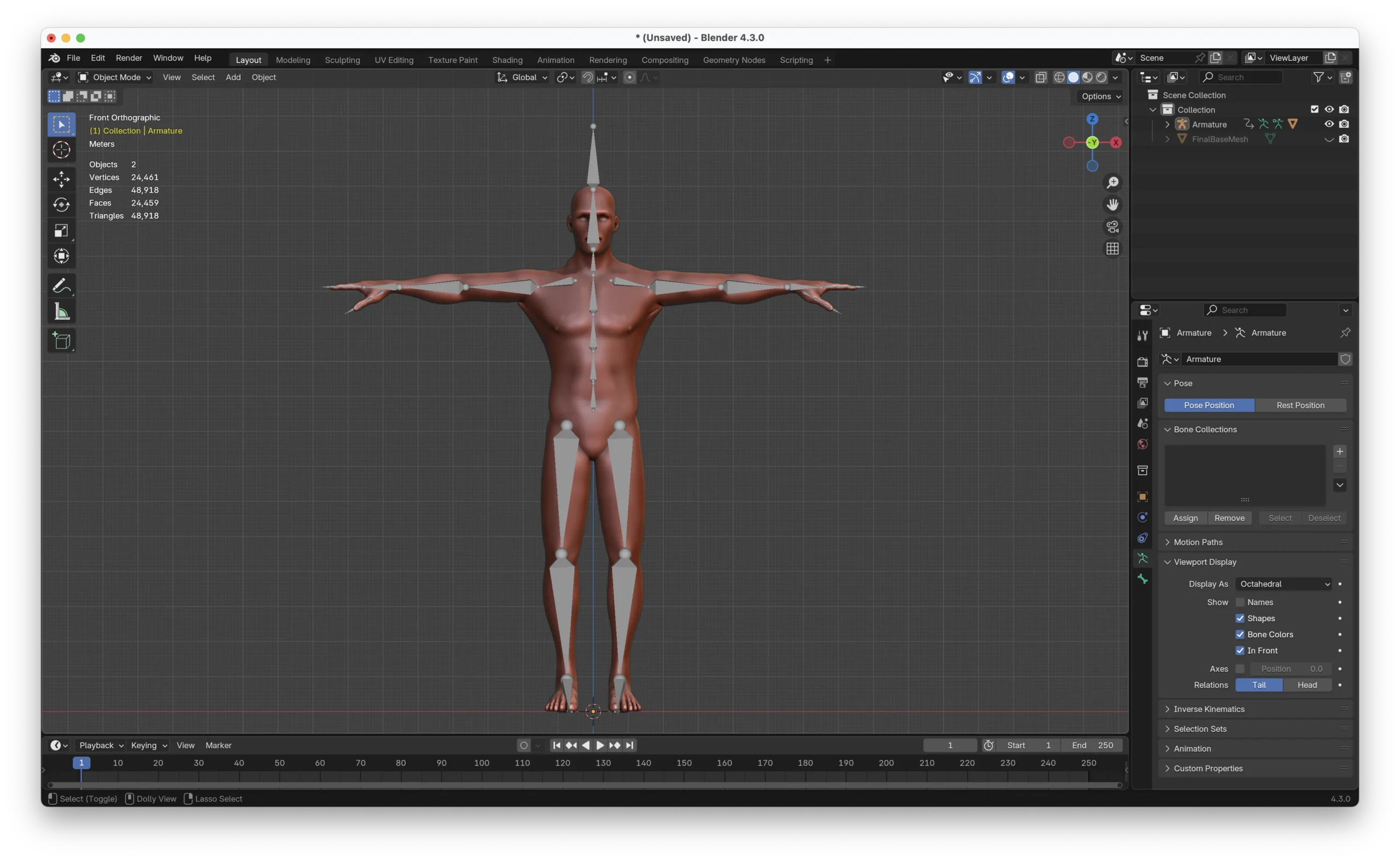
Task: Open the Modifiers wrench properties tab
Action: (1142, 336)
